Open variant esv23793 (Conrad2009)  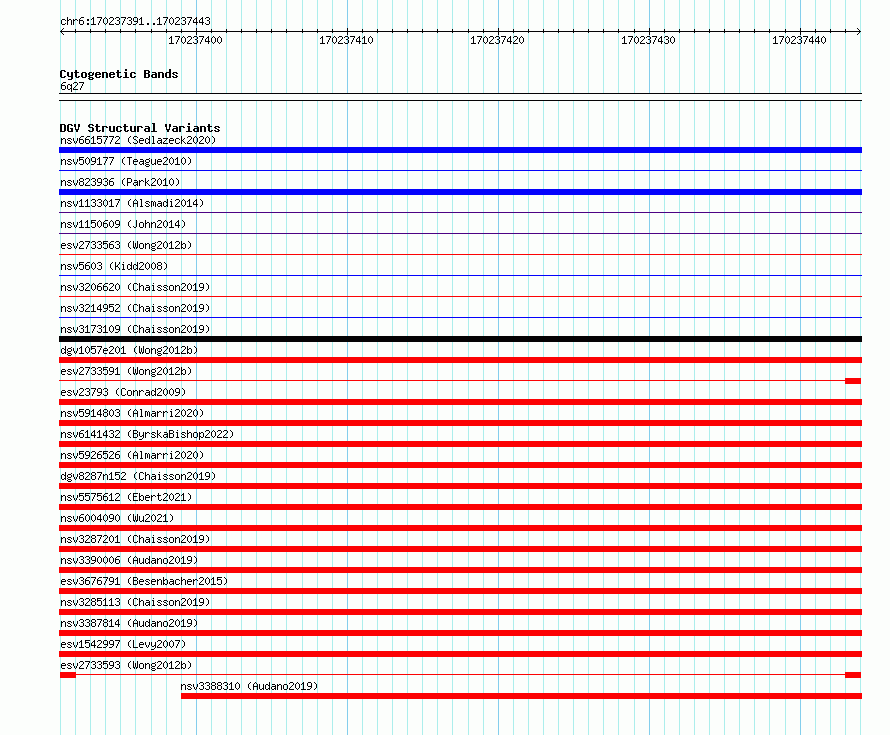[x=123, y=392]
